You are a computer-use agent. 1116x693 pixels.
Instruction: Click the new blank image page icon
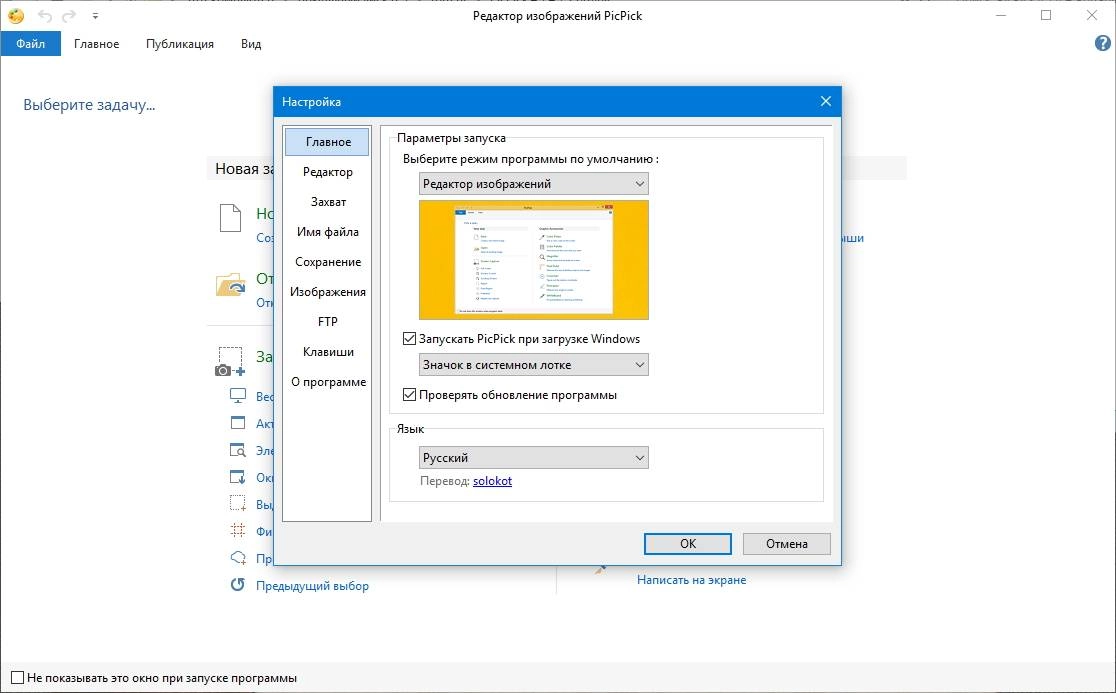231,218
